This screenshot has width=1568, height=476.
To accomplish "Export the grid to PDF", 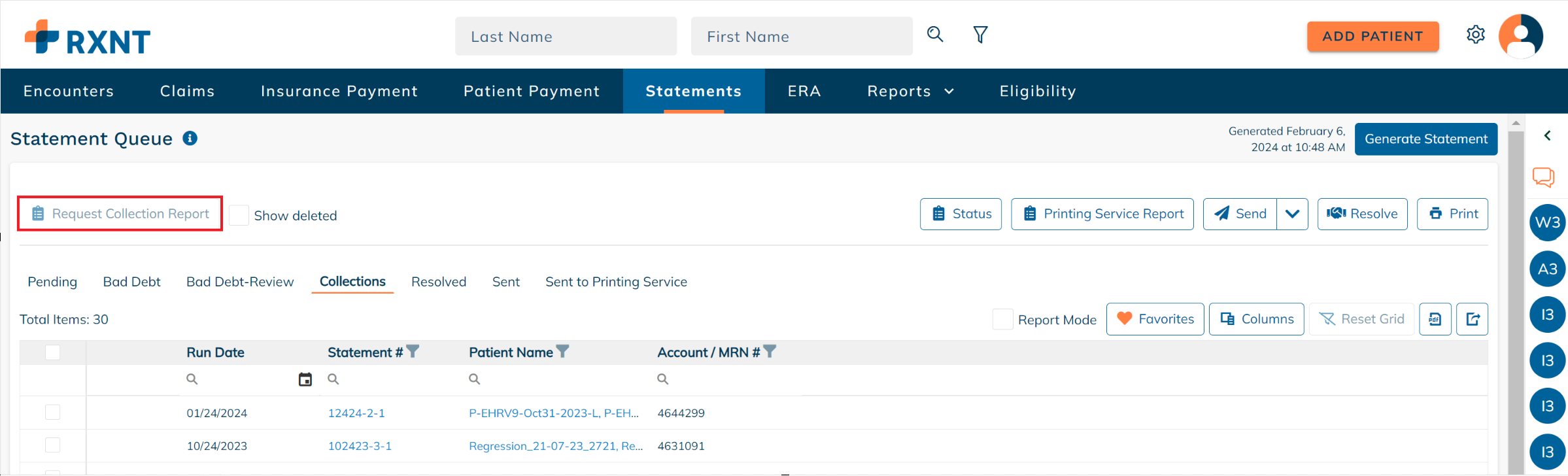I will pyautogui.click(x=1435, y=319).
